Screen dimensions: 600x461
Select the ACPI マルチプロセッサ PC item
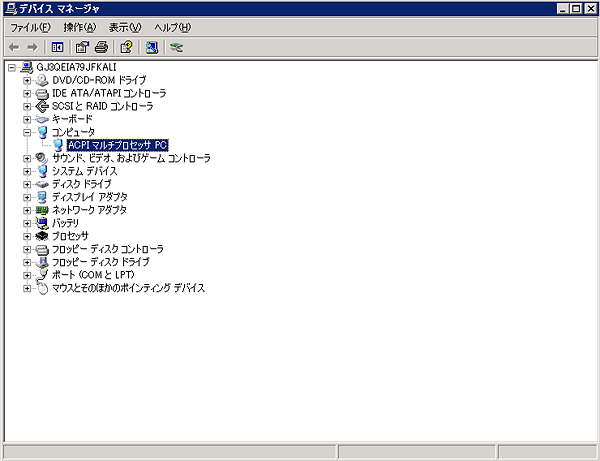point(125,145)
